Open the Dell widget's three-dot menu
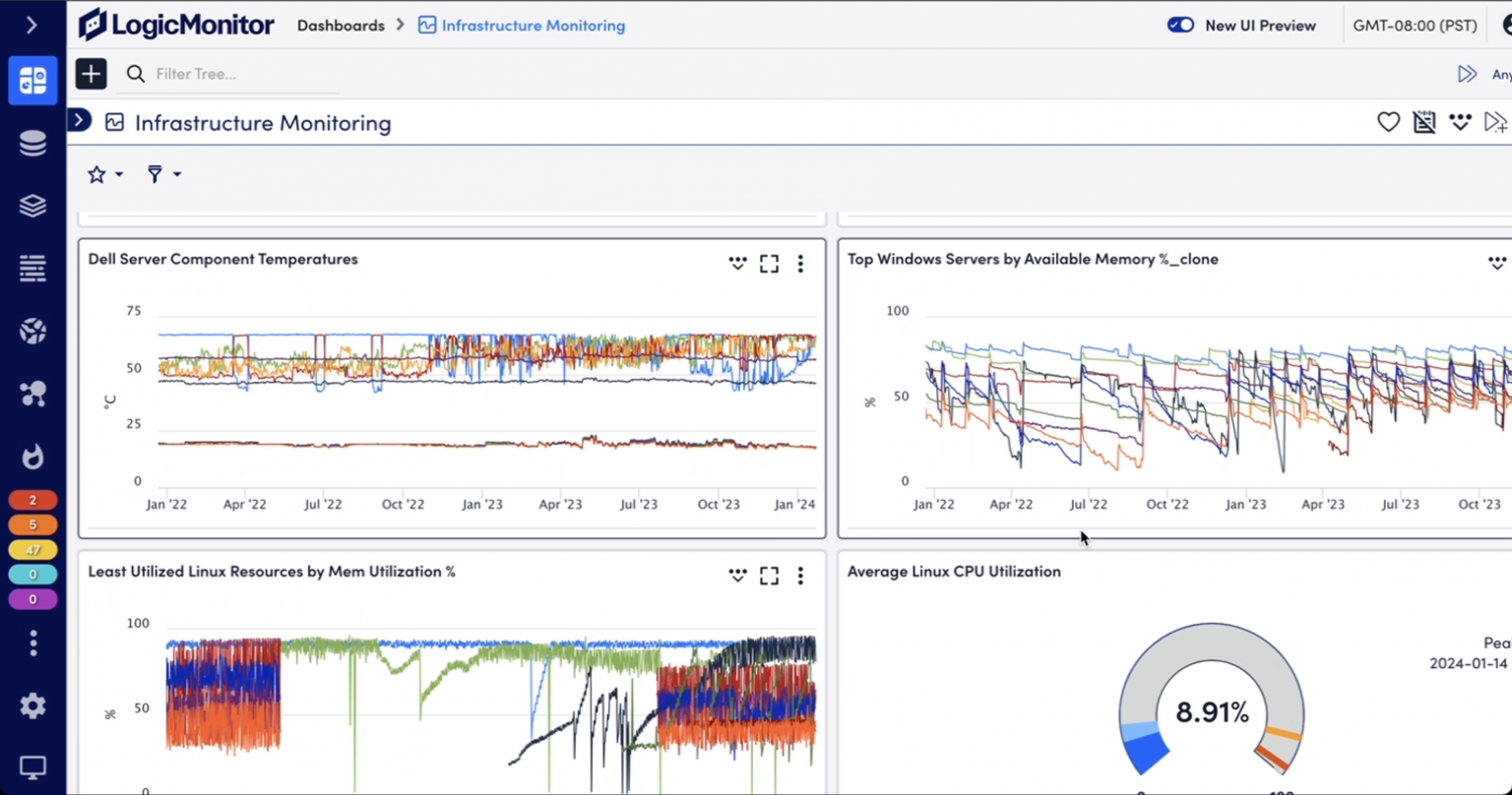Viewport: 1512px width, 795px height. (x=800, y=264)
